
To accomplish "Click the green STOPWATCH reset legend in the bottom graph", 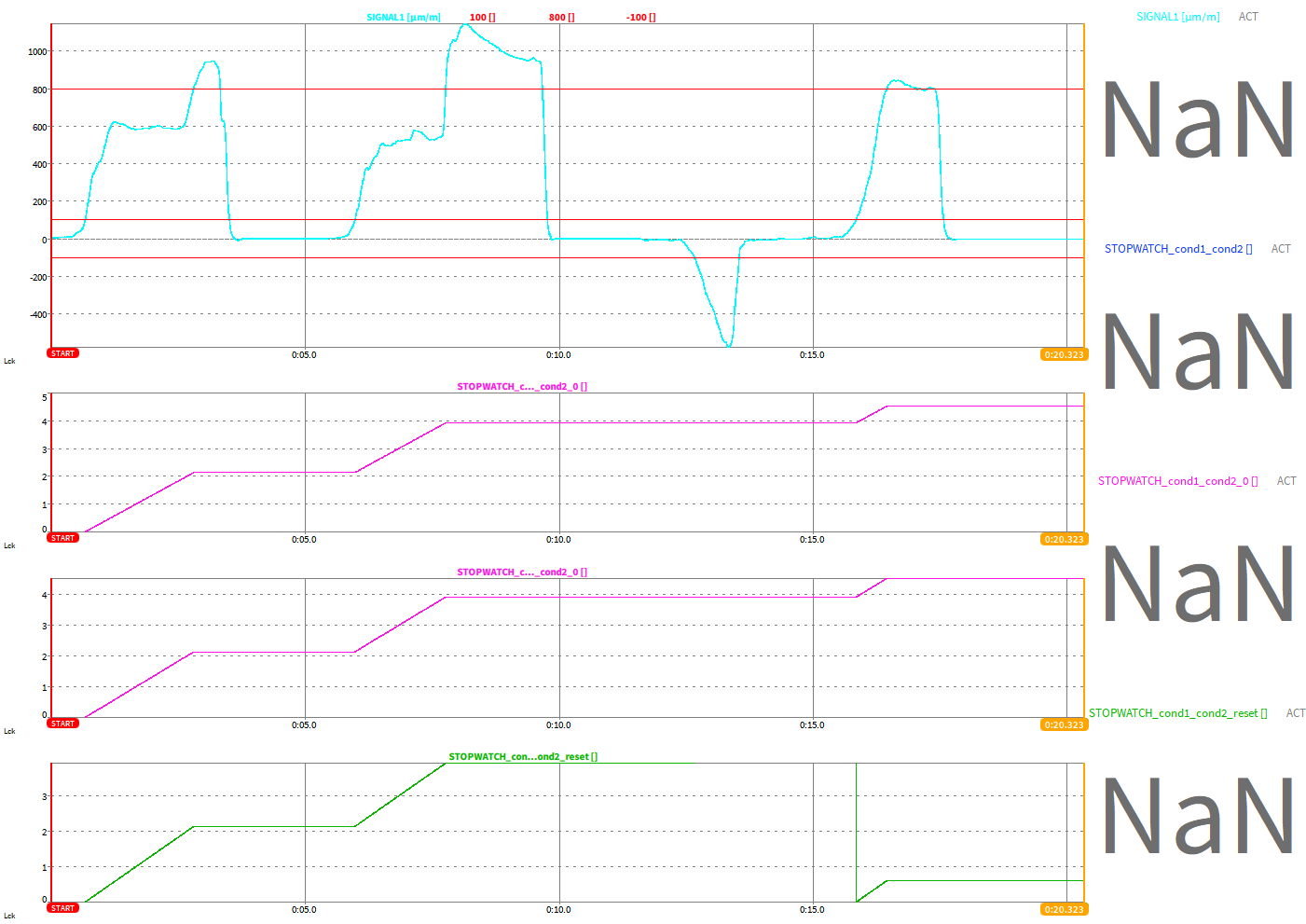I will [x=523, y=757].
